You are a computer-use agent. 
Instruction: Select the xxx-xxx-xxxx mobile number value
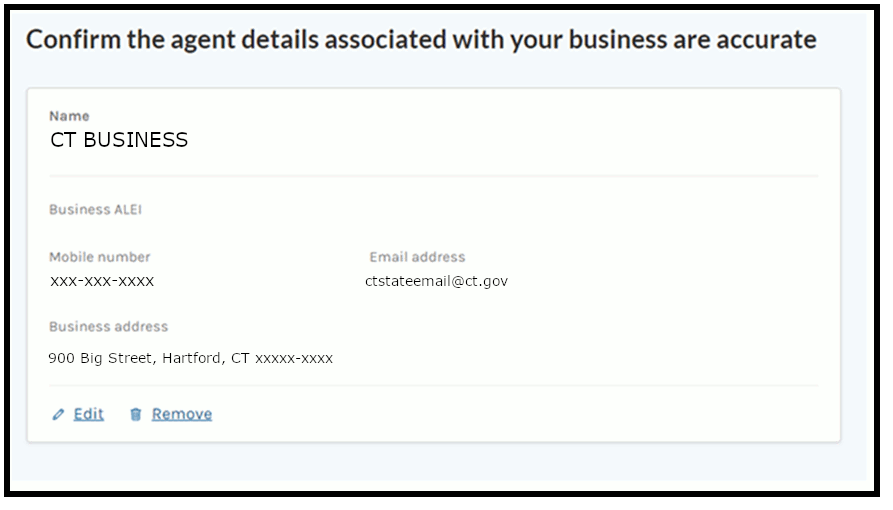[x=102, y=281]
